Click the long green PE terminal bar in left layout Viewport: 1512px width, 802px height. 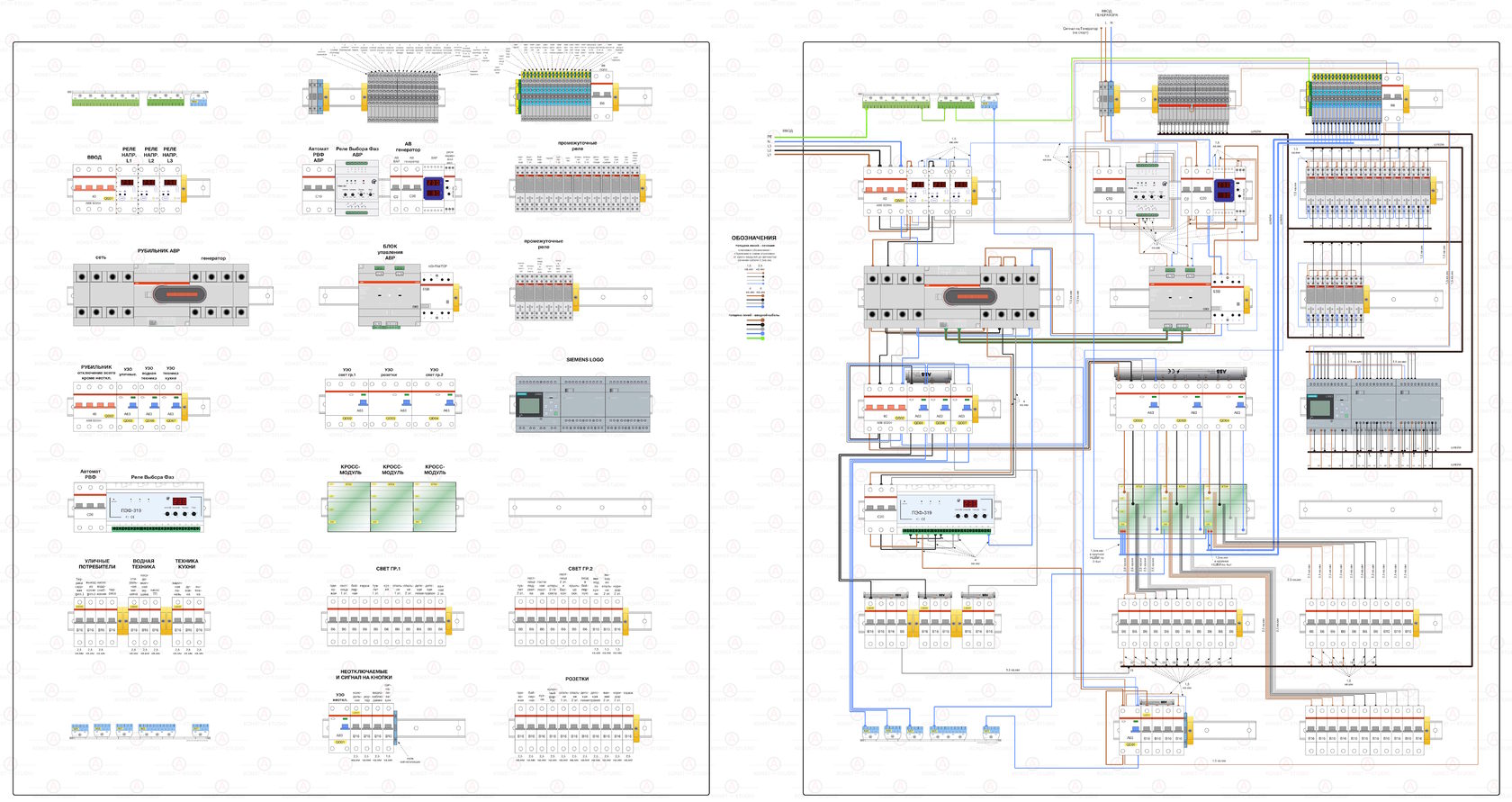(x=105, y=100)
